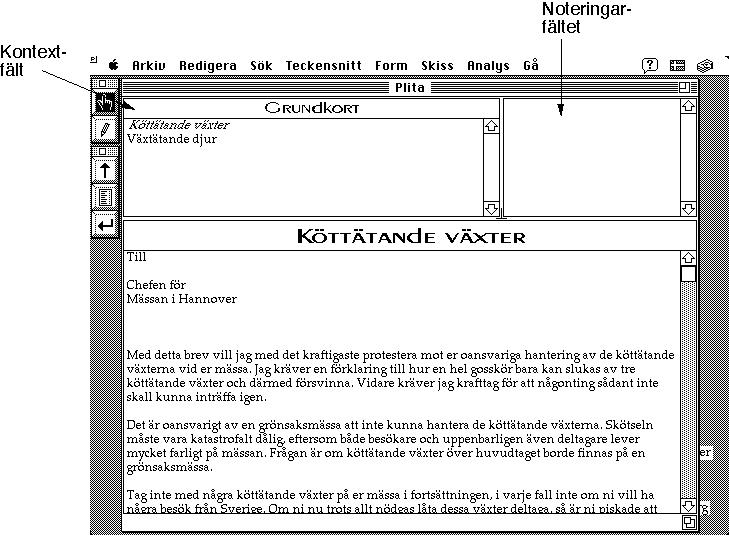Click inside the empty notes field
Viewport: 729px width, 535px height.
pyautogui.click(x=592, y=158)
